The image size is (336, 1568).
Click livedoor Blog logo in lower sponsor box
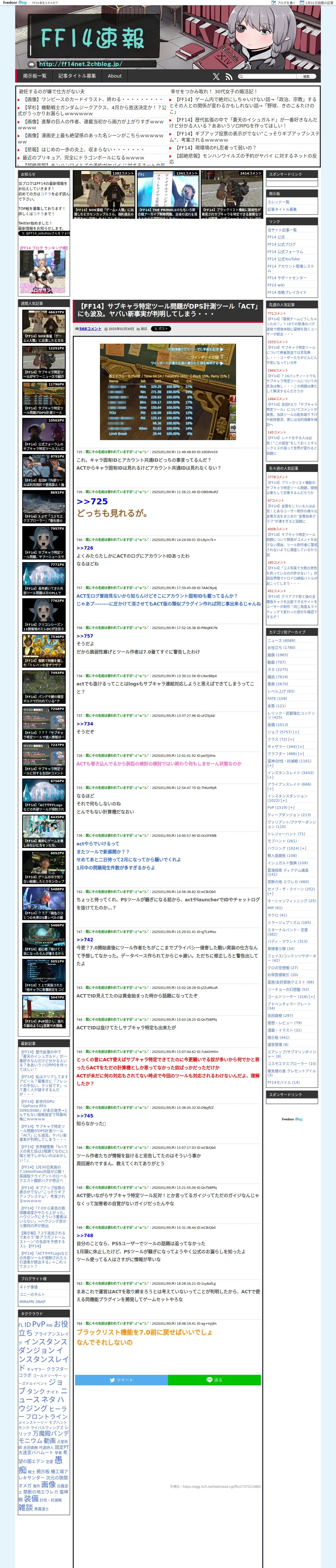[x=292, y=1119]
